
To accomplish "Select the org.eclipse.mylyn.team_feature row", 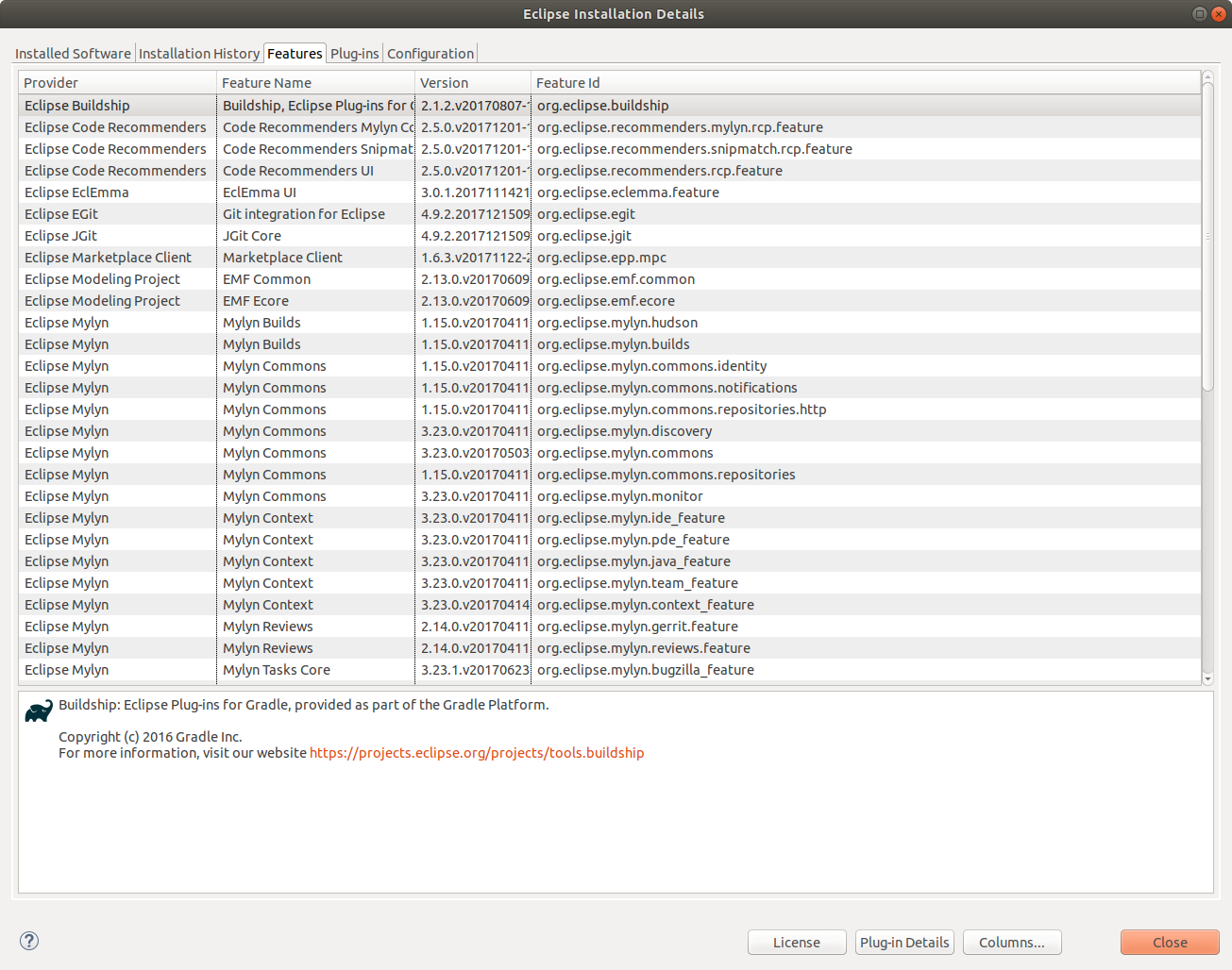I will (x=610, y=583).
